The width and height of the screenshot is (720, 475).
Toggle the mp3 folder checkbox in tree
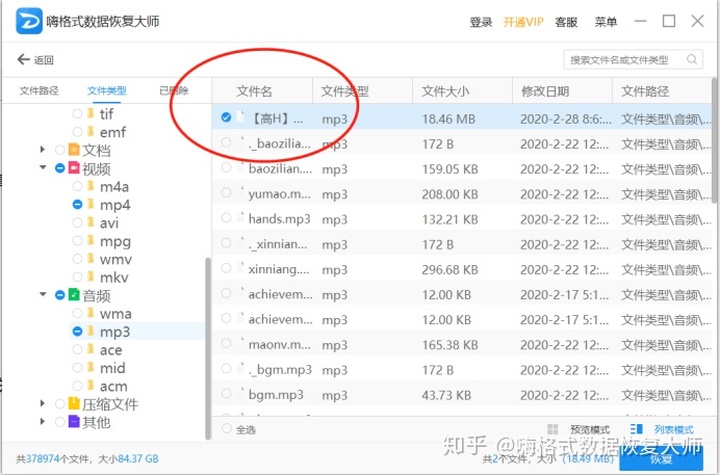(x=78, y=331)
